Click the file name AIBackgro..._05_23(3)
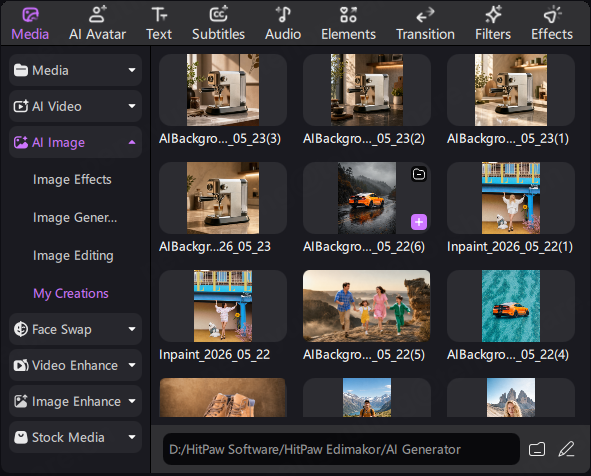 coord(220,139)
